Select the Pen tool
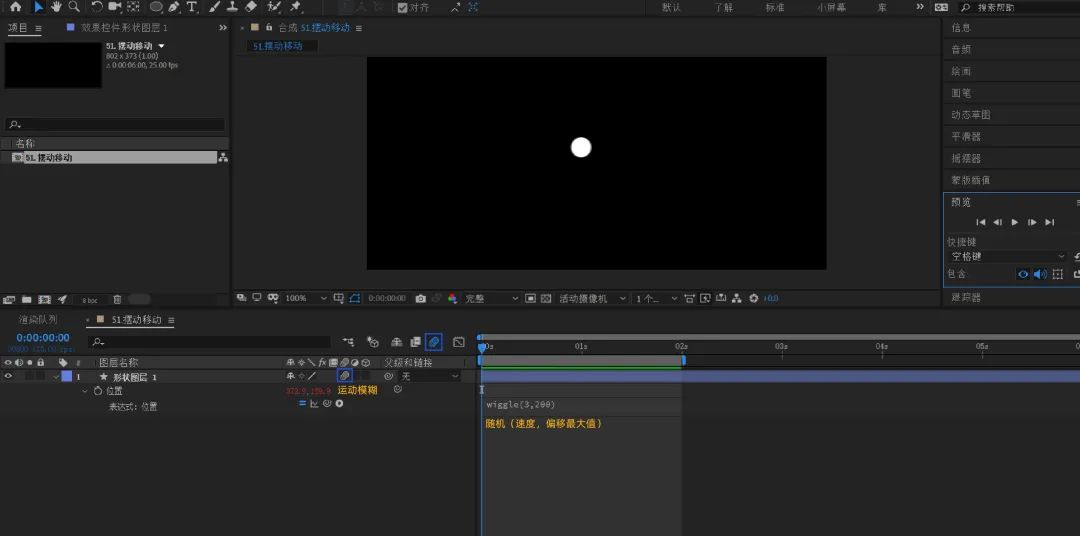Viewport: 1080px width, 536px height. 174,7
